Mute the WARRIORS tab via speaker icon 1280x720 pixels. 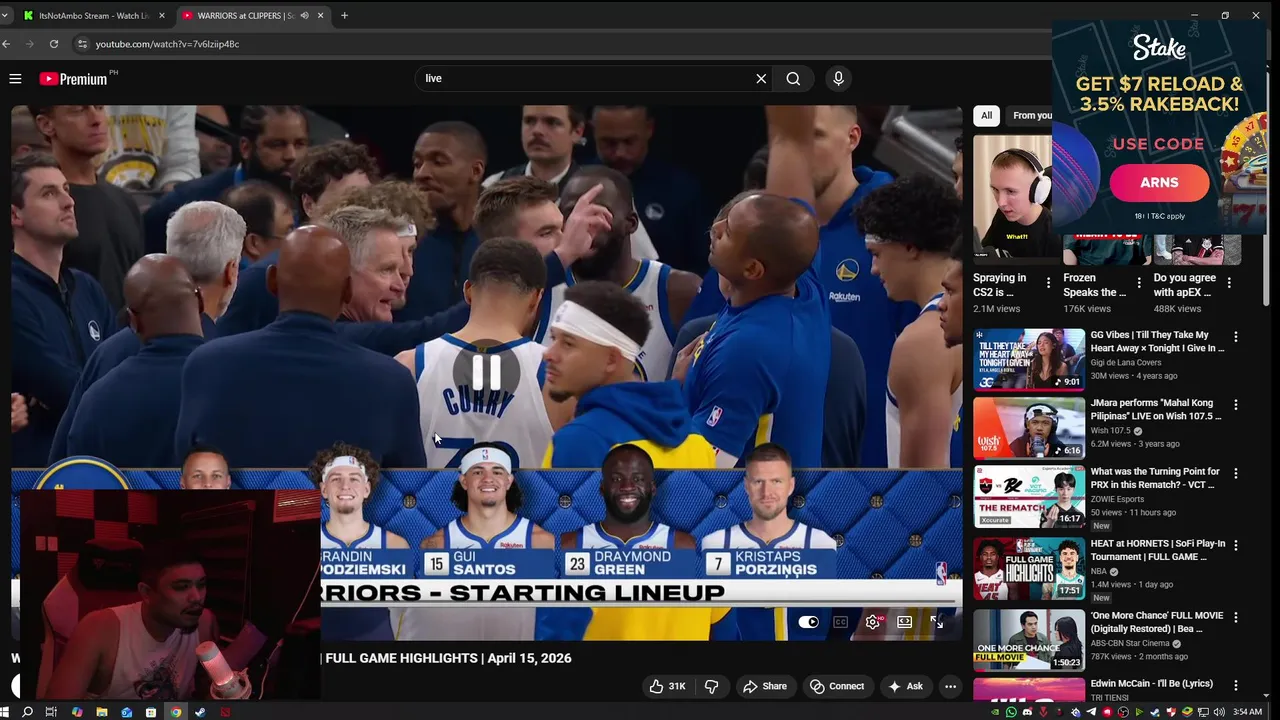coord(304,16)
